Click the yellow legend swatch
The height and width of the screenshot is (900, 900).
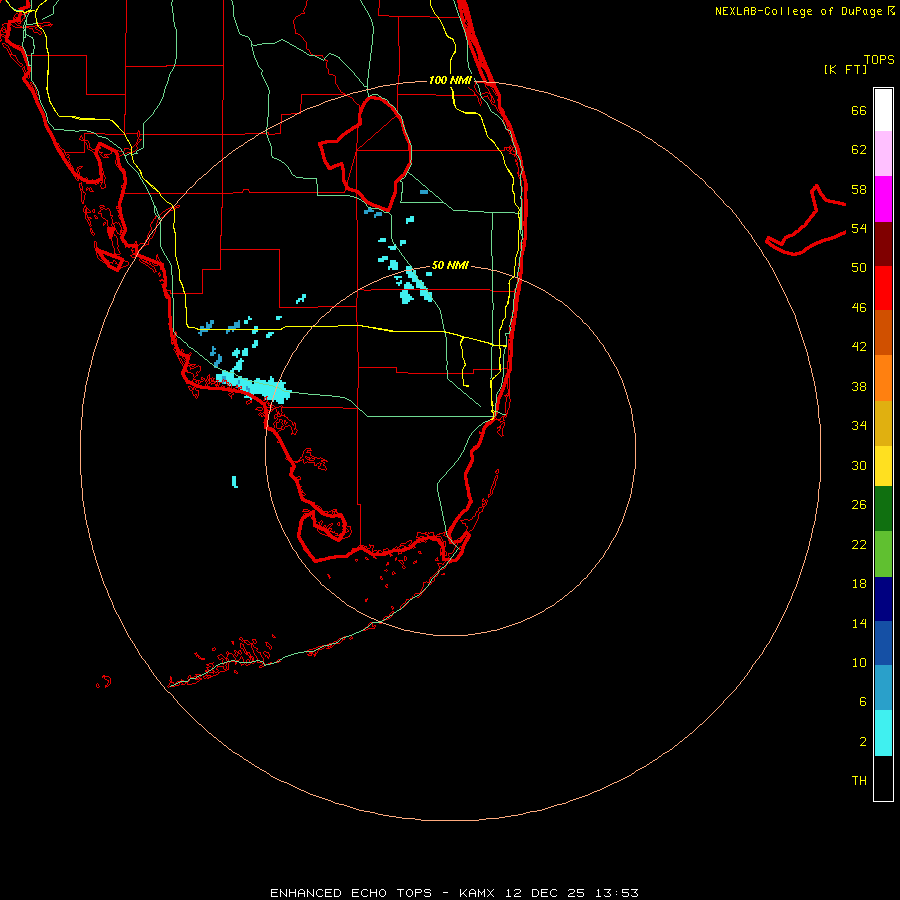tap(883, 466)
